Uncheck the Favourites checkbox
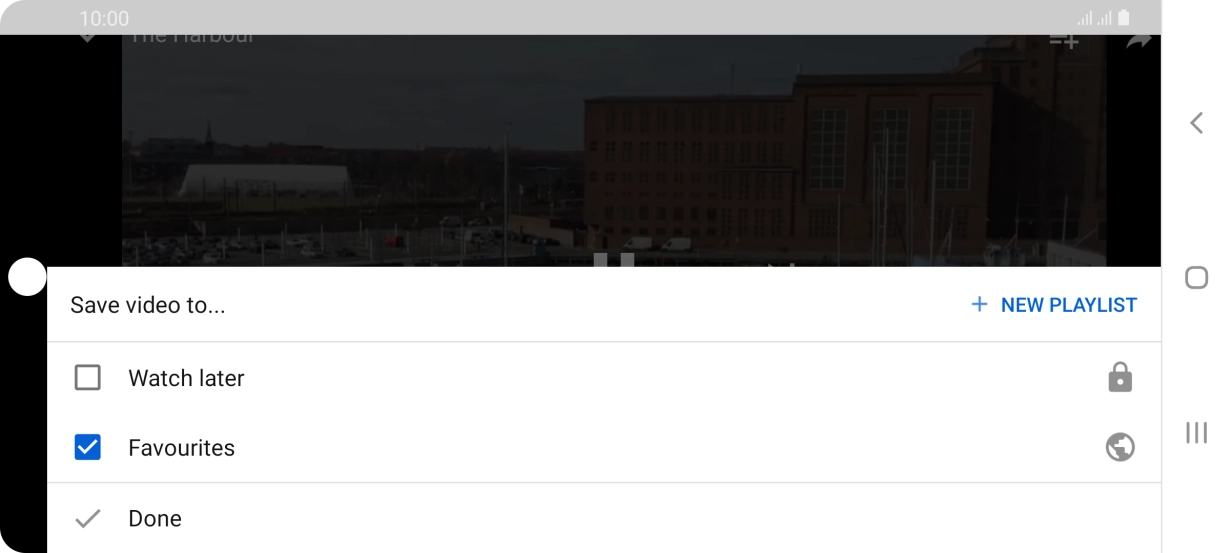The image size is (1230, 553). click(88, 448)
